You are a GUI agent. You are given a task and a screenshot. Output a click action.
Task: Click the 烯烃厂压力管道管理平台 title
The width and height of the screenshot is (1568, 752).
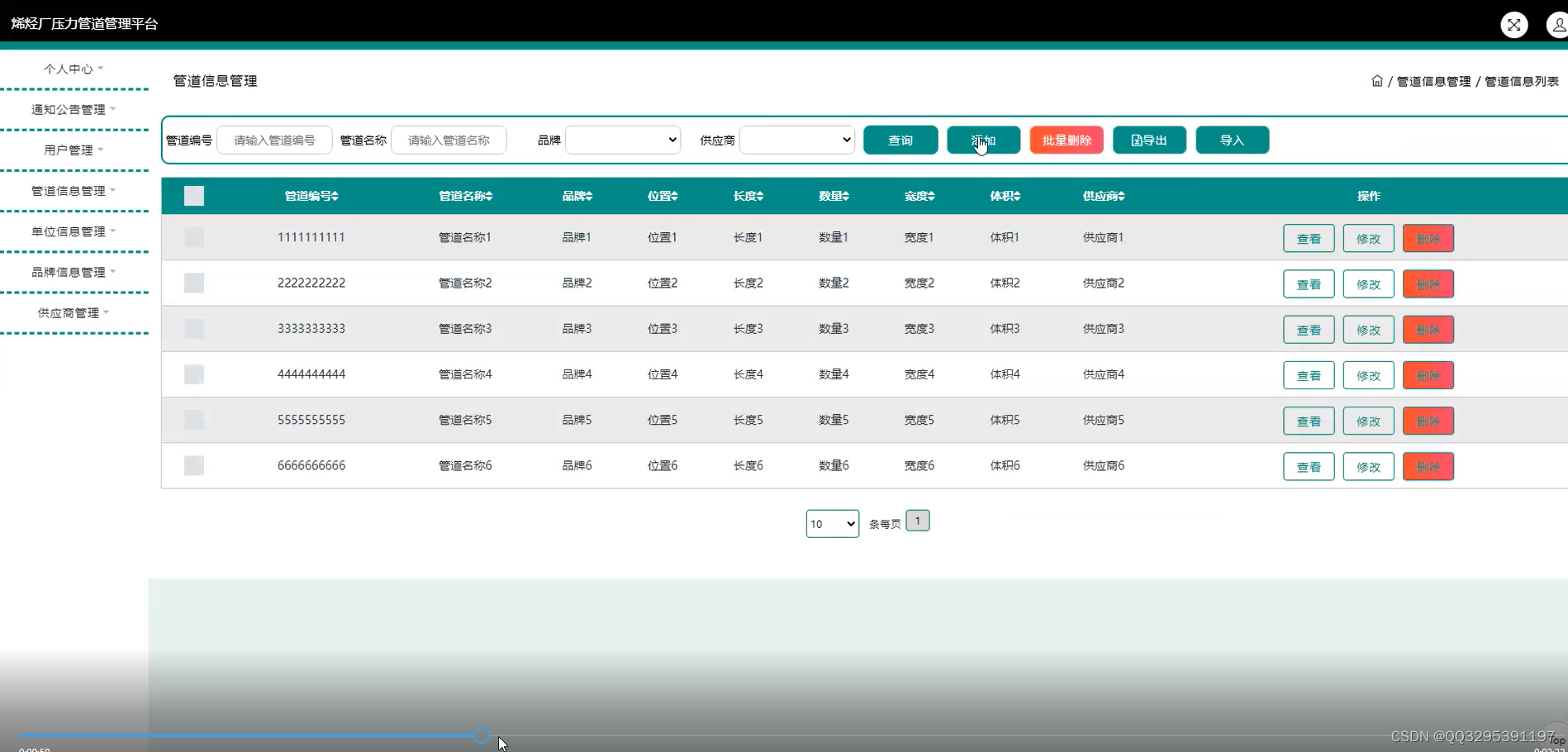click(x=84, y=24)
